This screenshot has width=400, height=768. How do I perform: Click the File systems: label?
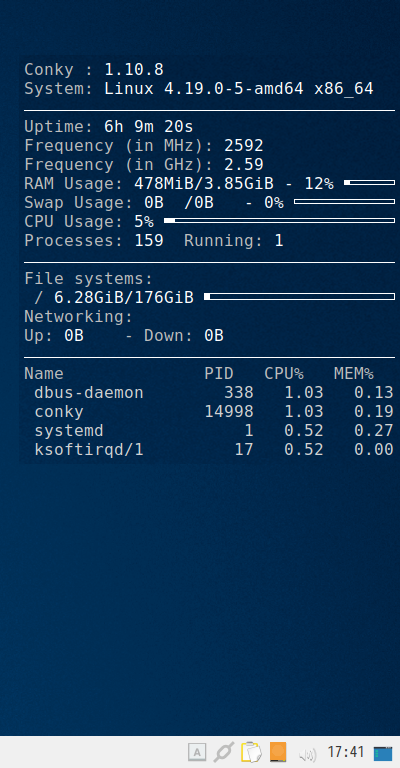click(x=89, y=279)
